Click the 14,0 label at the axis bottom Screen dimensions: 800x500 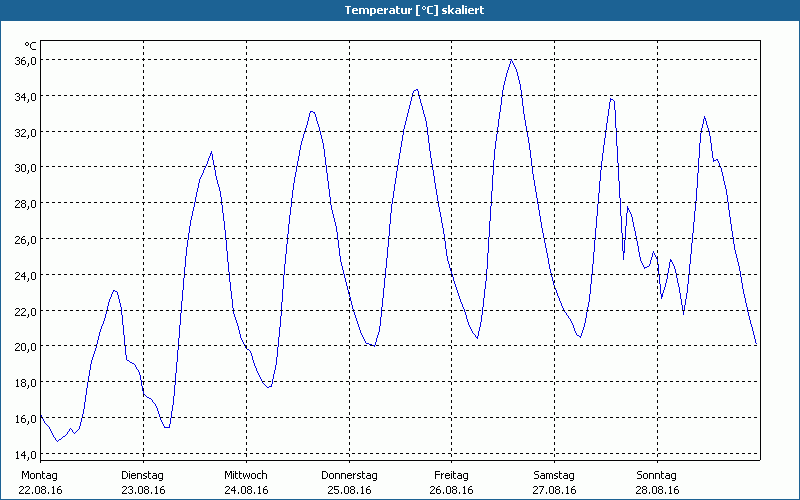pyautogui.click(x=25, y=454)
